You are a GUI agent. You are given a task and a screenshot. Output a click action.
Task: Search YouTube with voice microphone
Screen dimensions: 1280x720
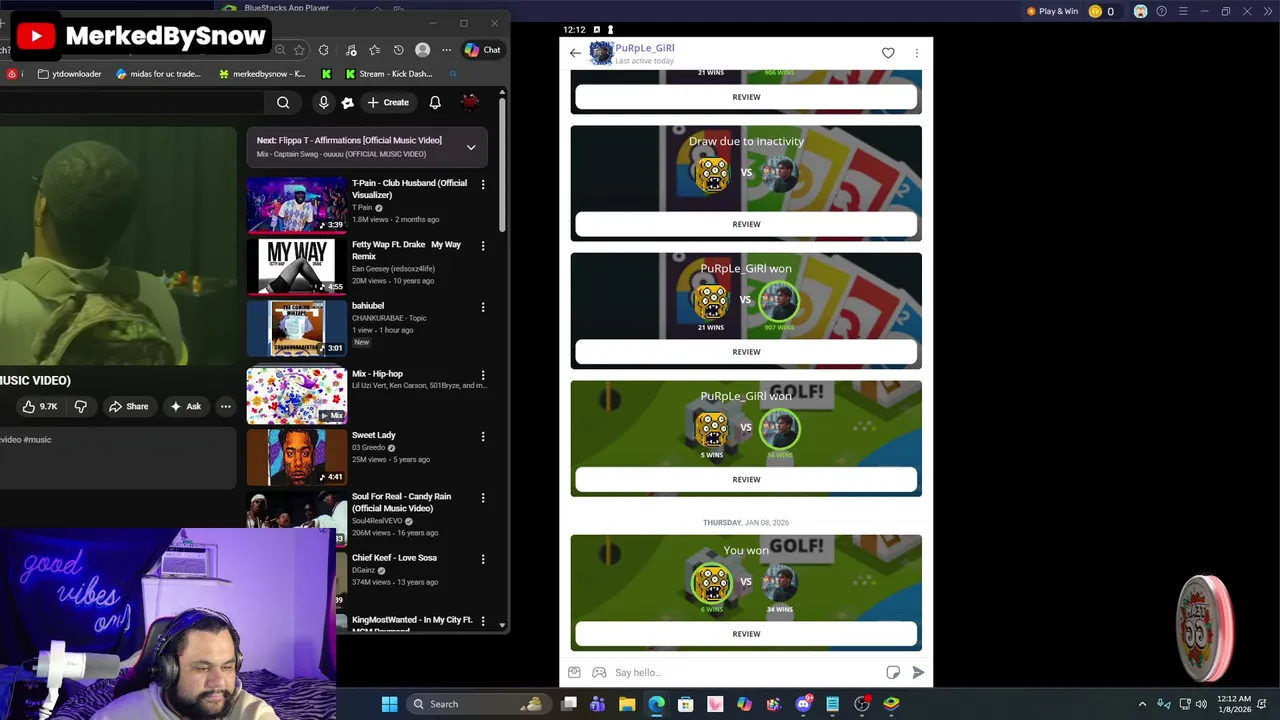[323, 102]
